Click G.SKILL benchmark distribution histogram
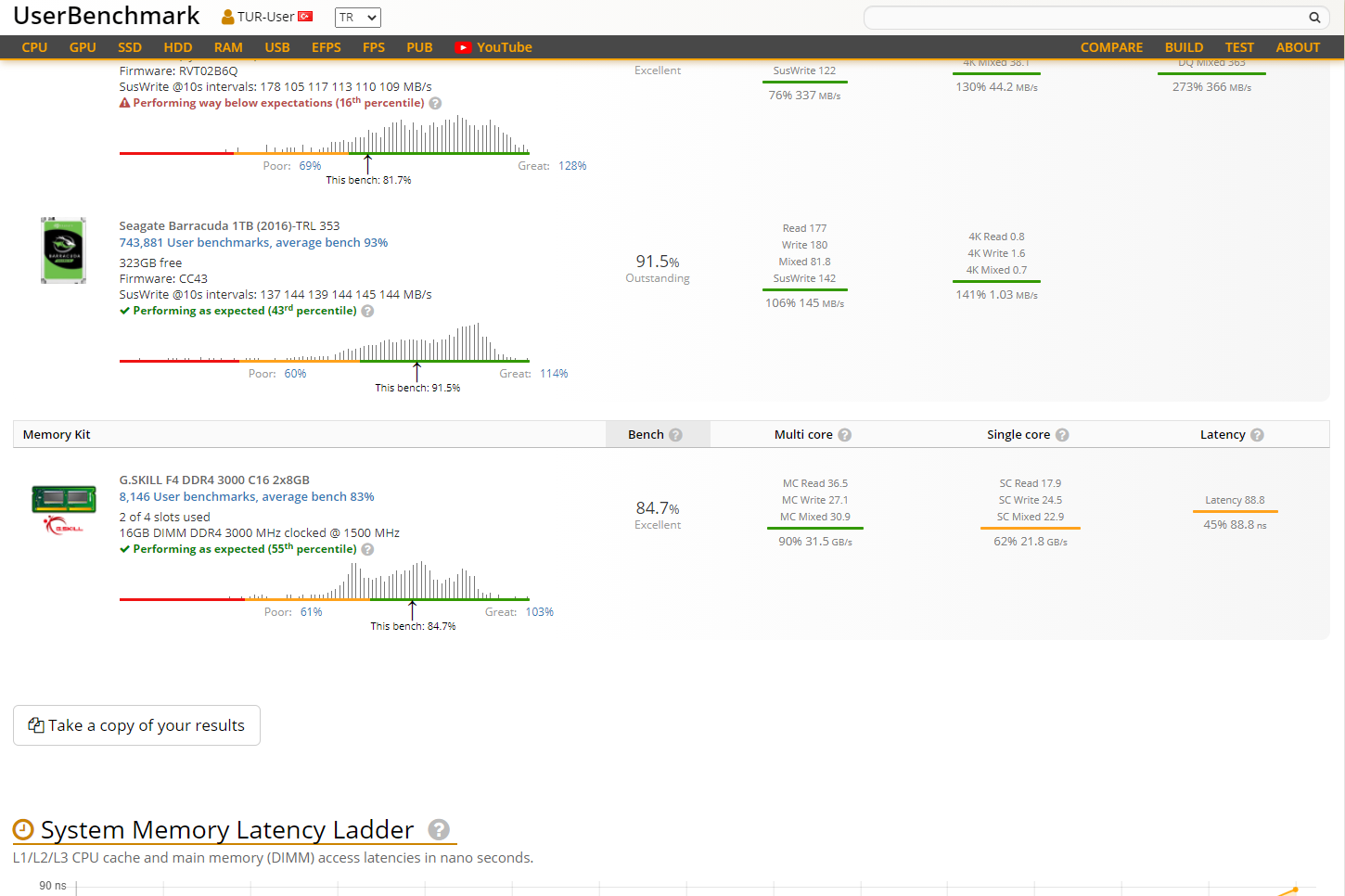The height and width of the screenshot is (896, 1345). coord(325,580)
